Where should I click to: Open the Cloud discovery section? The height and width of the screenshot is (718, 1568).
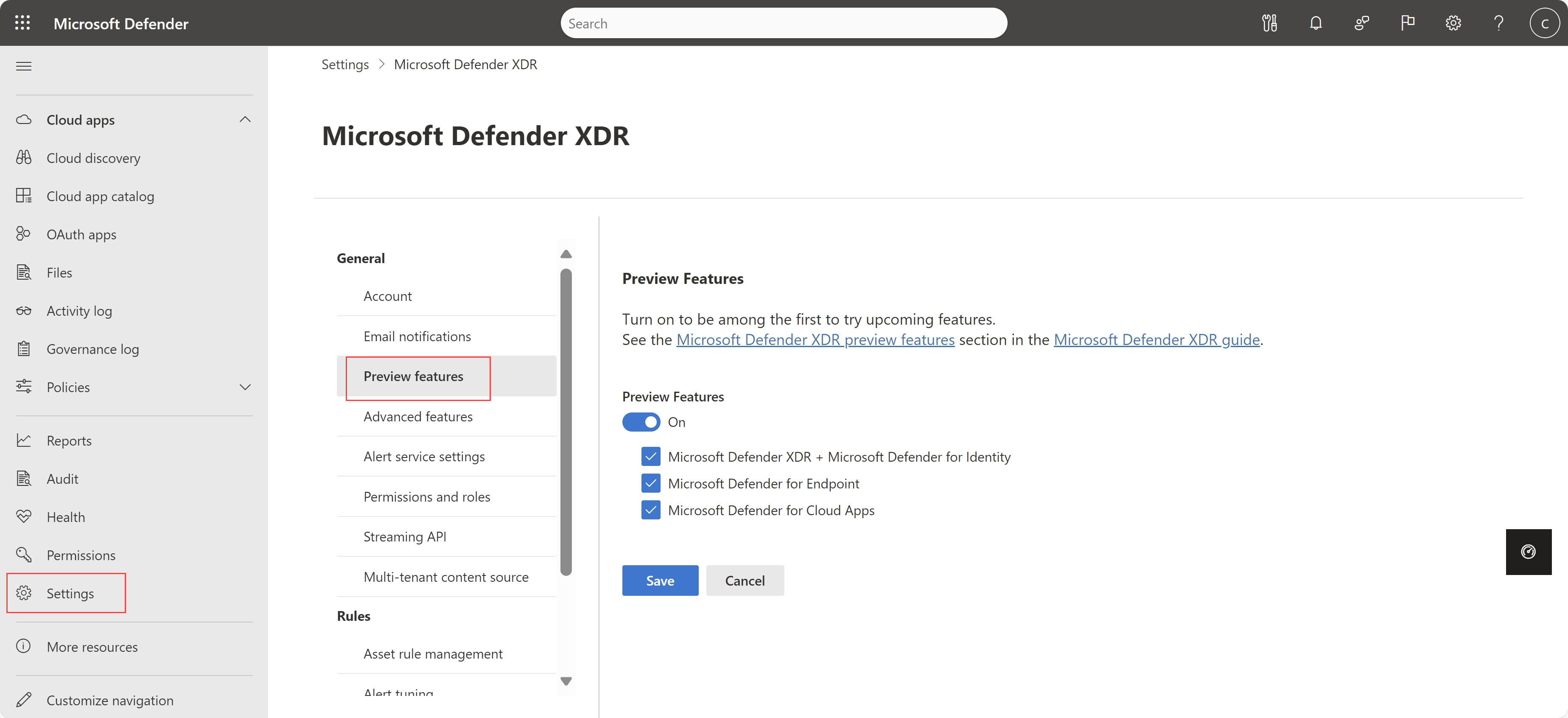pos(93,157)
